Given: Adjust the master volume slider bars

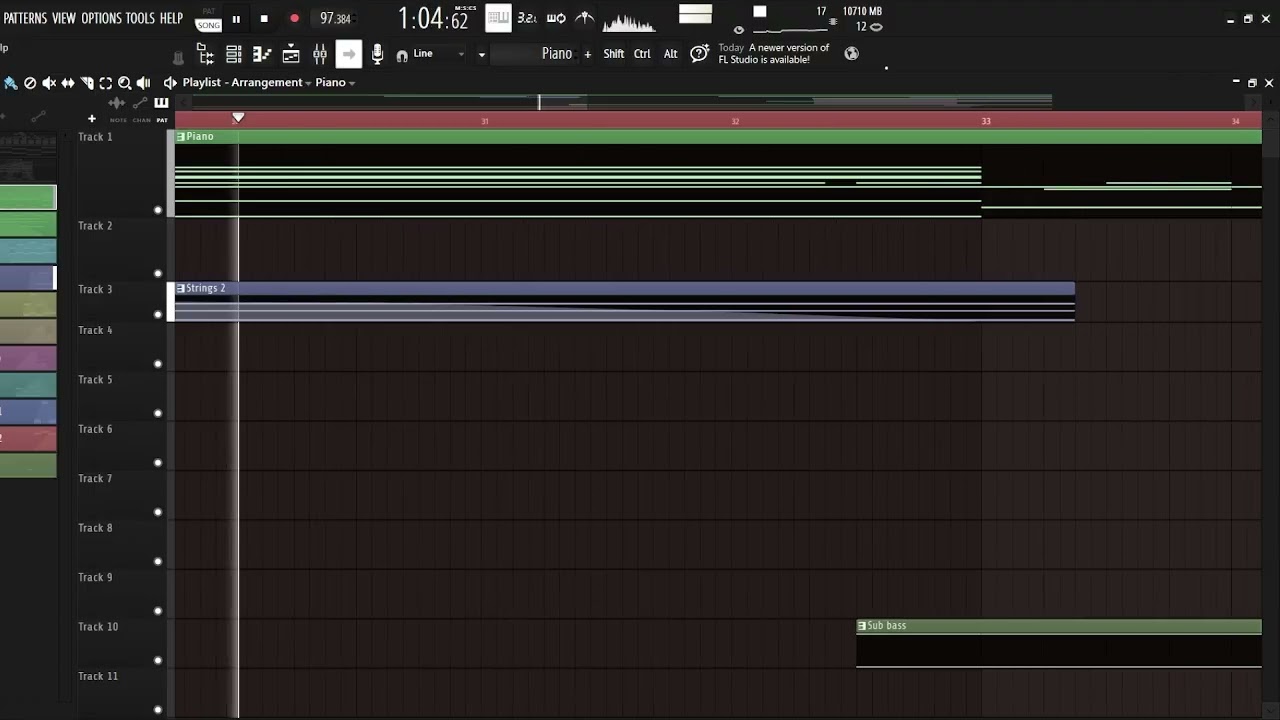Looking at the screenshot, I should pos(695,14).
